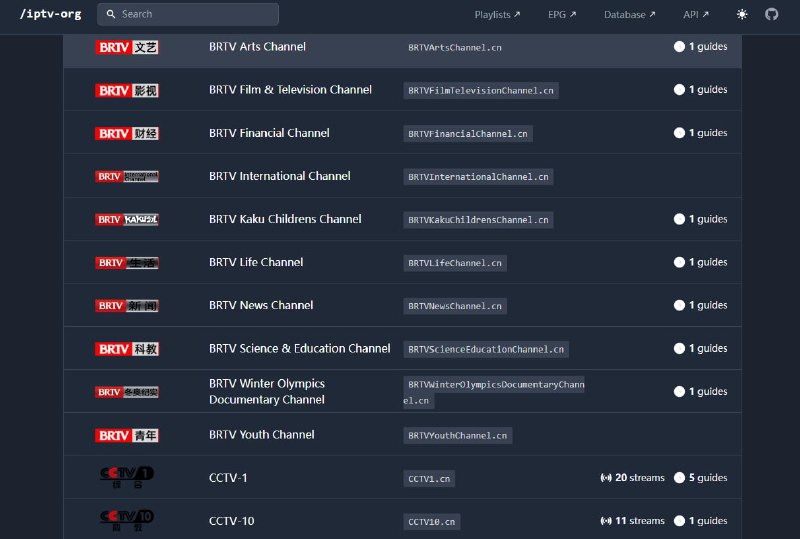The height and width of the screenshot is (539, 800).
Task: Copy the BRTVInternationalChannel.cn ID
Action: tap(478, 177)
